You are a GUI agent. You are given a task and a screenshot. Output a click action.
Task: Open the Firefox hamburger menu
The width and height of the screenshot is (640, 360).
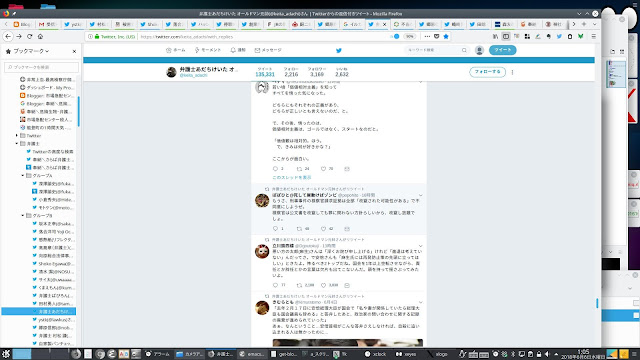[593, 36]
